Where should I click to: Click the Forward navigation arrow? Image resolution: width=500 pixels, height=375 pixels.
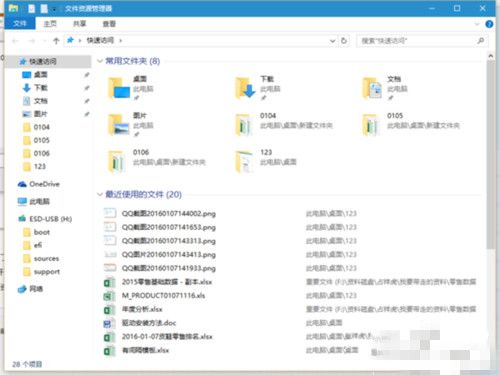(32, 41)
